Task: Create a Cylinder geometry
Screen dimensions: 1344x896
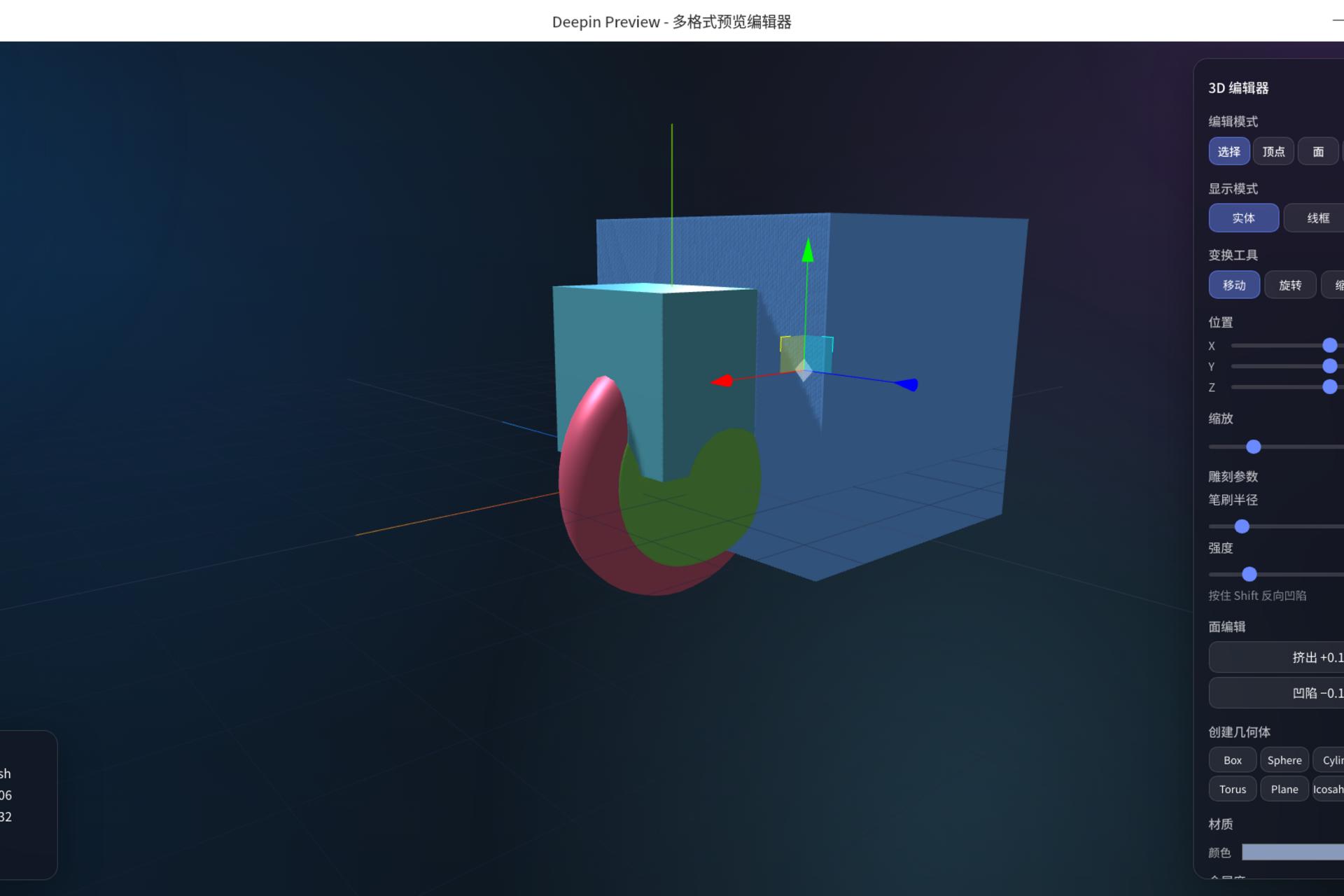Action: click(1329, 759)
